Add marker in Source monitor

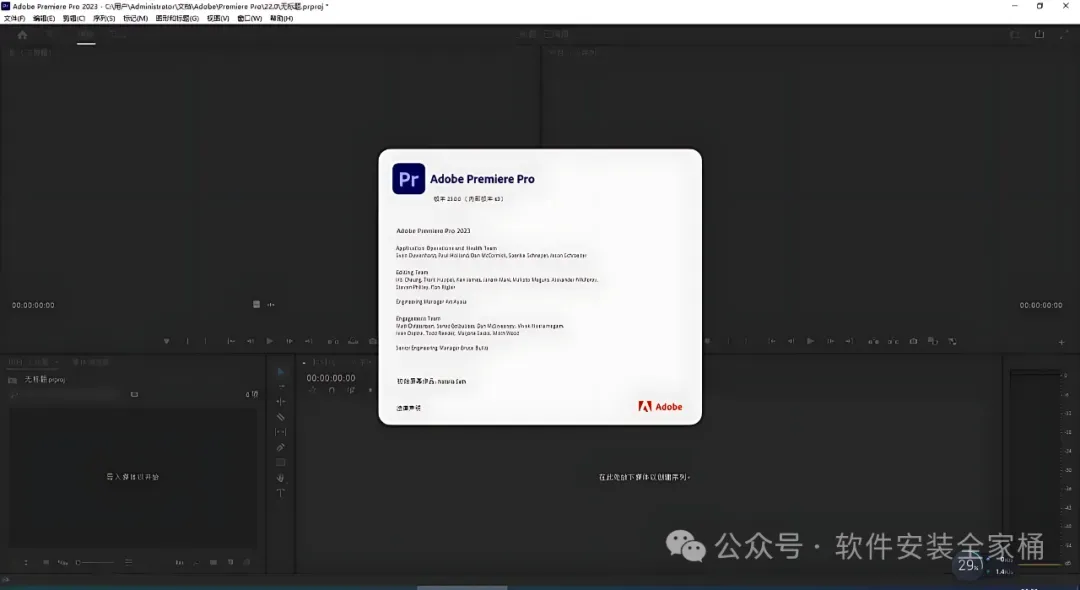pos(167,341)
